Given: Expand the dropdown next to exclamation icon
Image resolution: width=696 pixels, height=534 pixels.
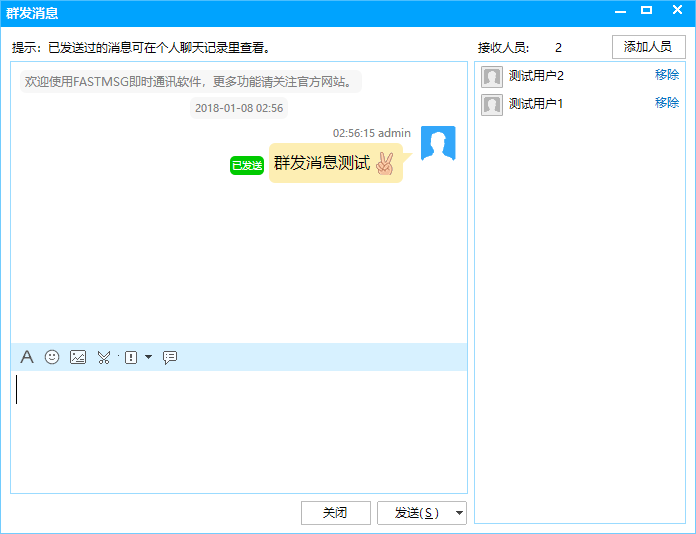Looking at the screenshot, I should coord(149,357).
